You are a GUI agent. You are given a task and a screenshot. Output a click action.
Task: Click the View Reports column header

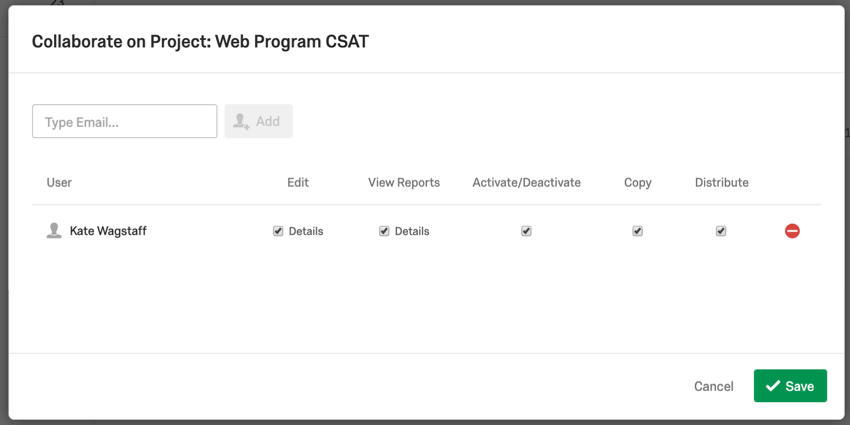[x=404, y=183]
